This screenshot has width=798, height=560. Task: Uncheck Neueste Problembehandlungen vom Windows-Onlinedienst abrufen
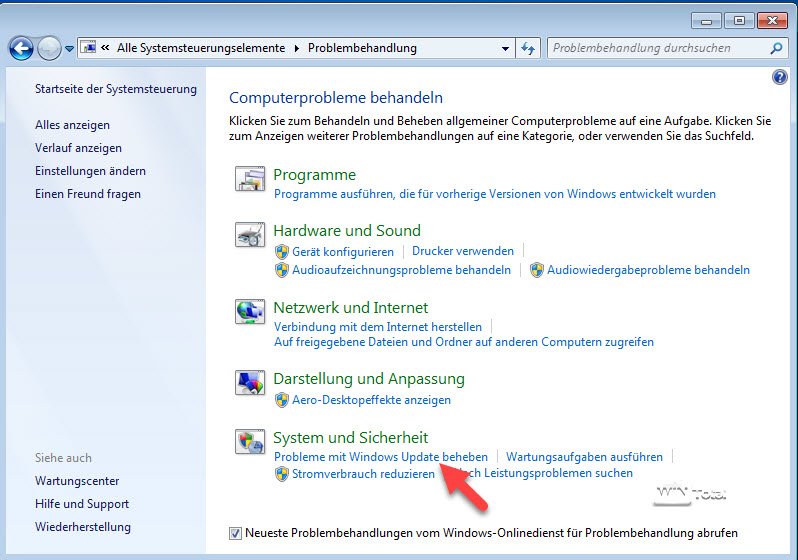coord(235,534)
